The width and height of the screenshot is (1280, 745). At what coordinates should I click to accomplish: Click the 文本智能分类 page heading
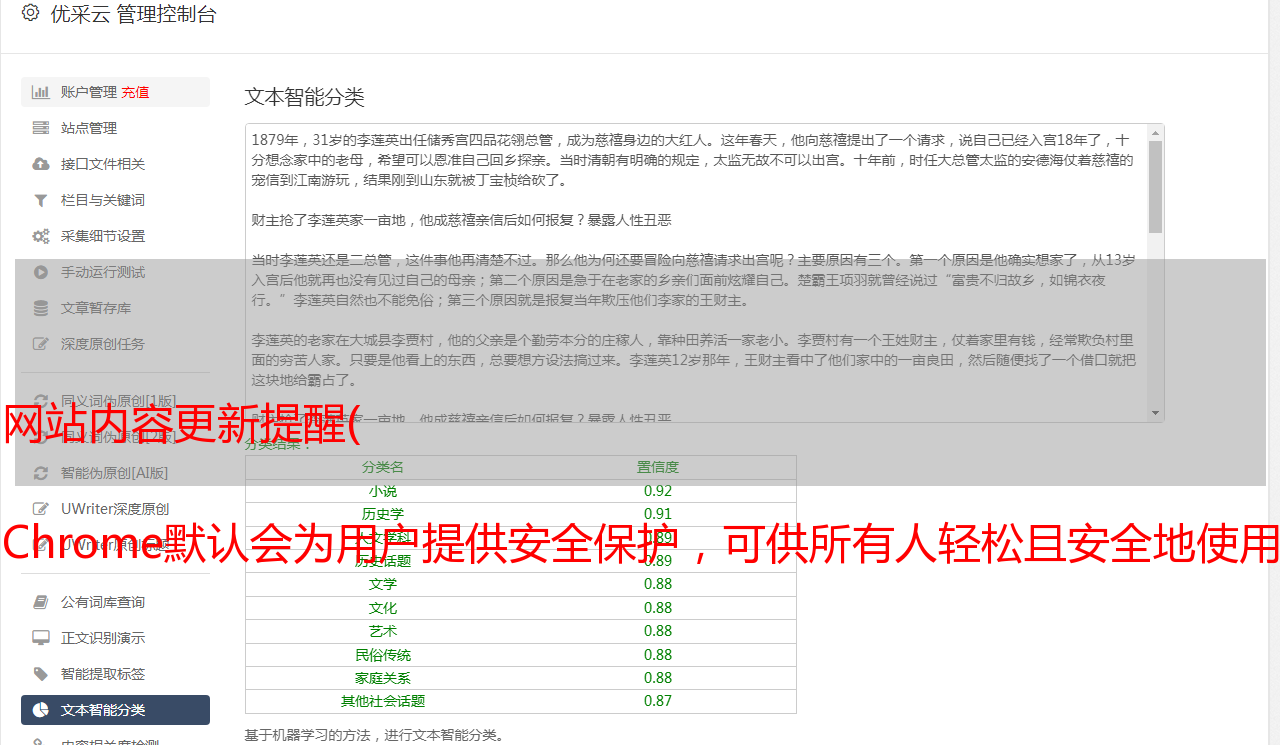pyautogui.click(x=305, y=97)
